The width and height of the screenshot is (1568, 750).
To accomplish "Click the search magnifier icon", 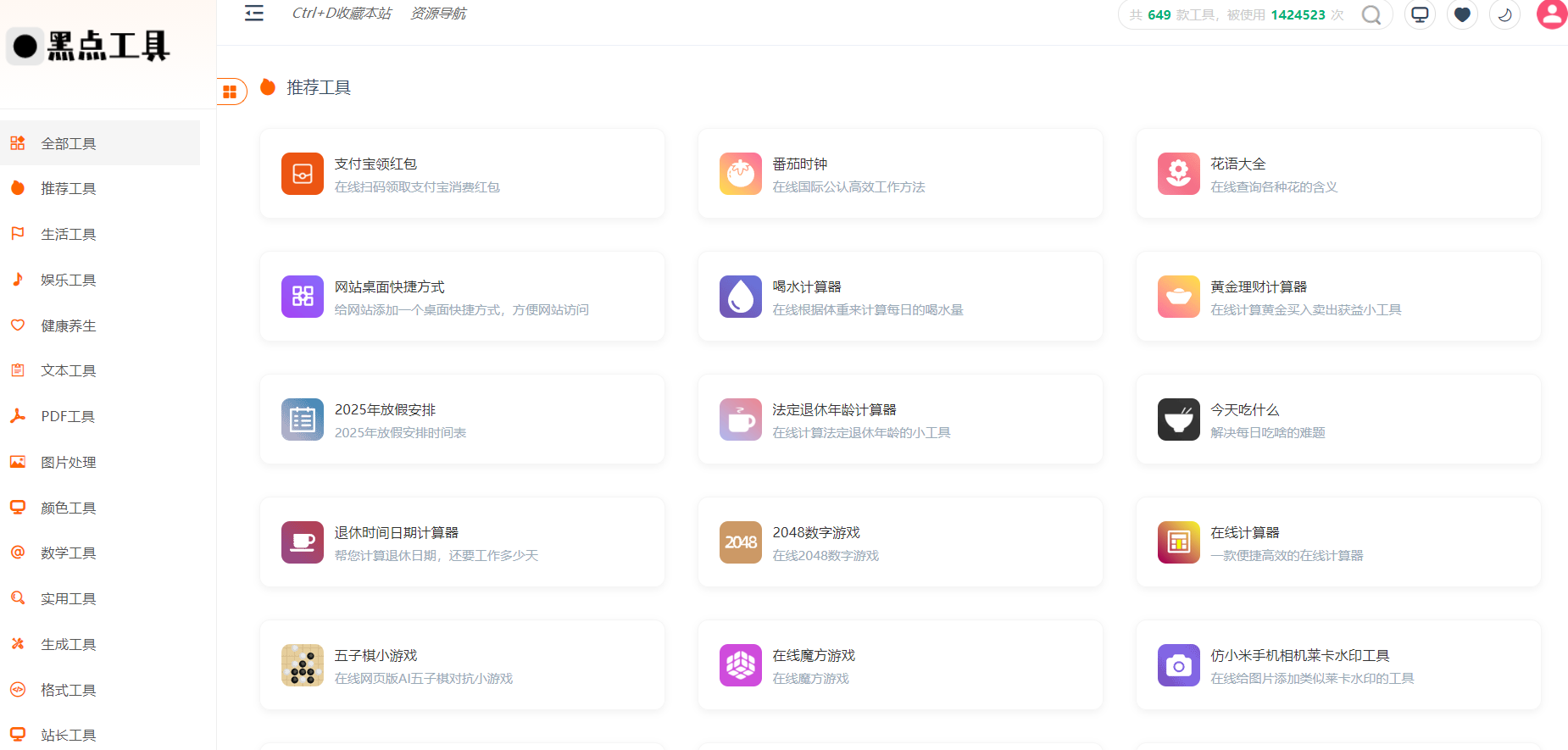I will click(x=1371, y=15).
